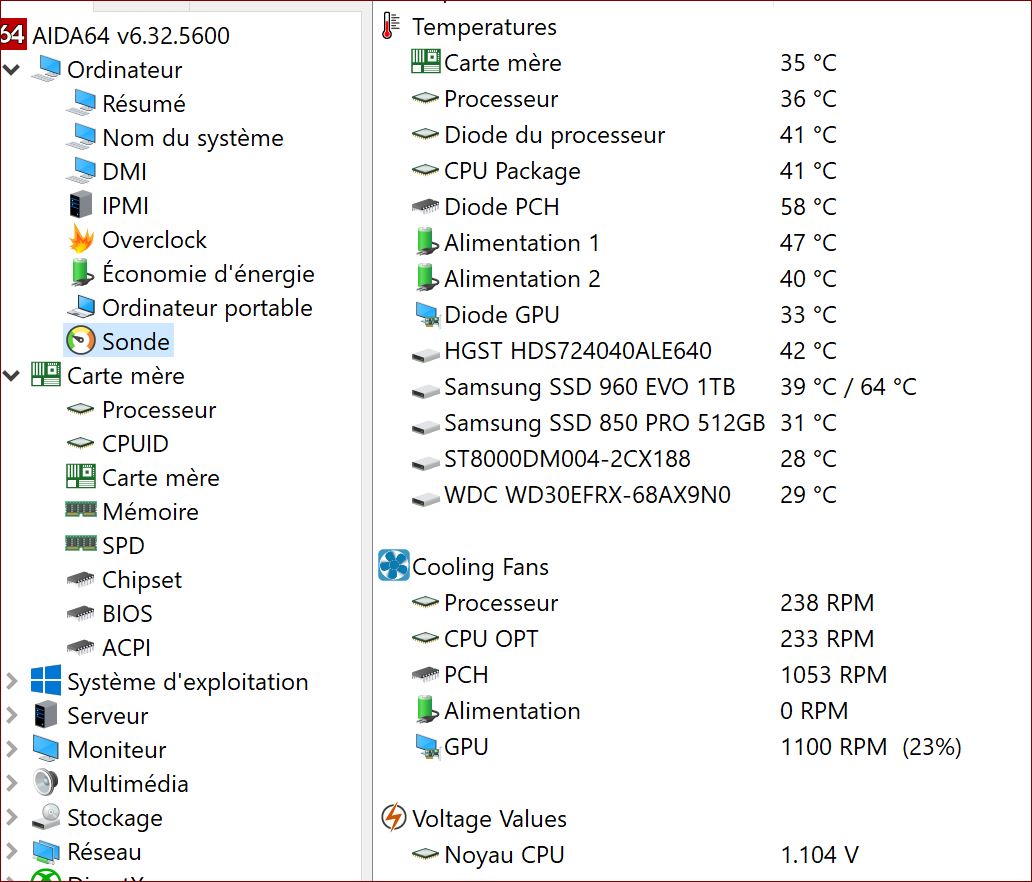Click the Ordinateur portable laptop icon
This screenshot has width=1032, height=882.
coord(81,307)
